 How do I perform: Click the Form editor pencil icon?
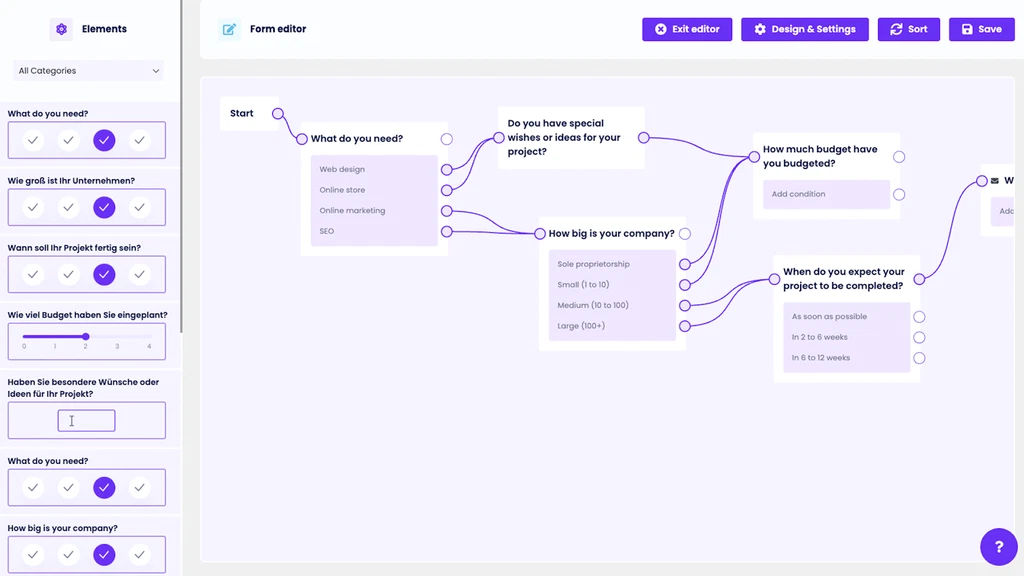pyautogui.click(x=229, y=29)
